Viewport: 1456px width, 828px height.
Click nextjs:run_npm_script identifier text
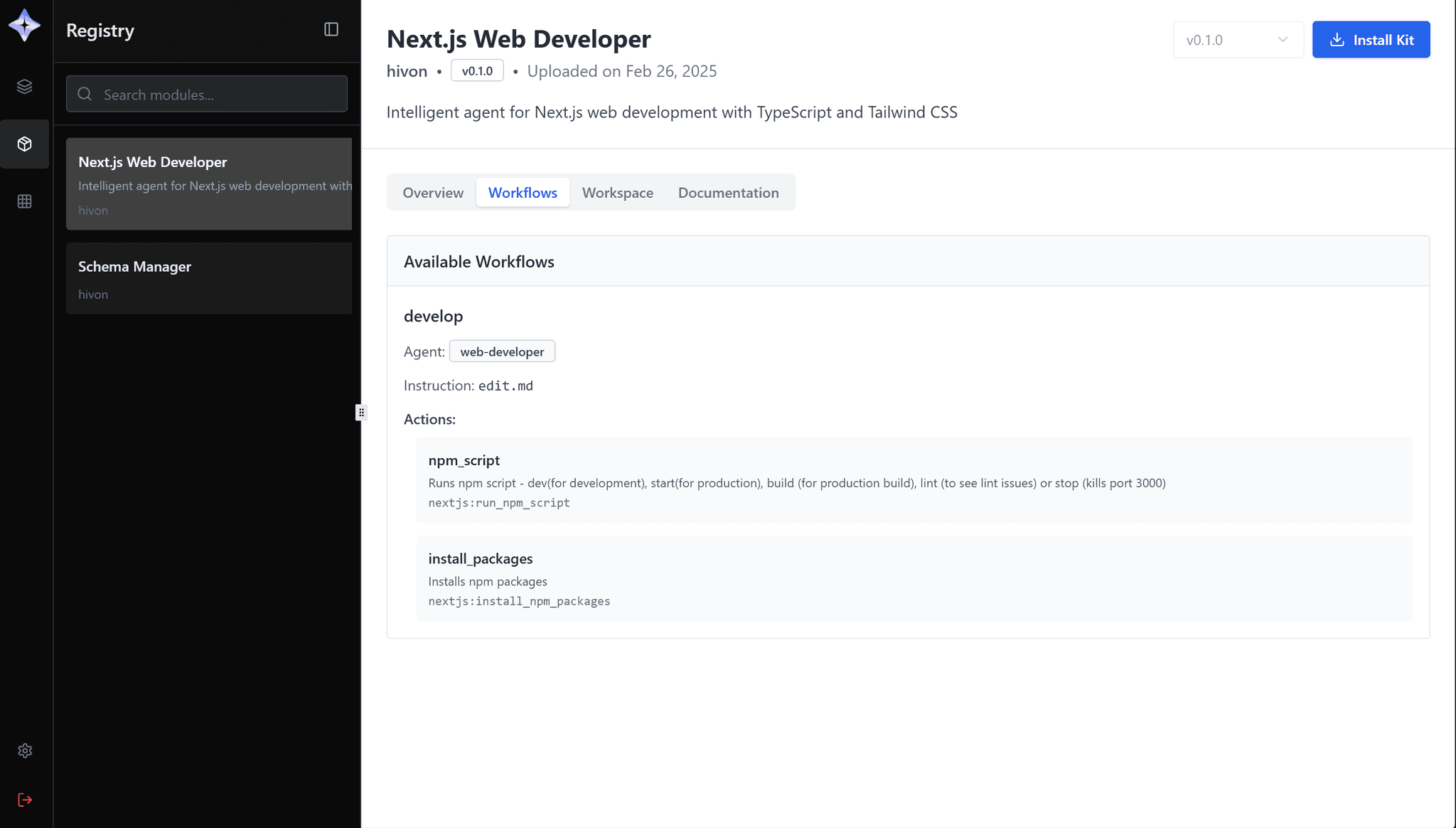click(499, 502)
